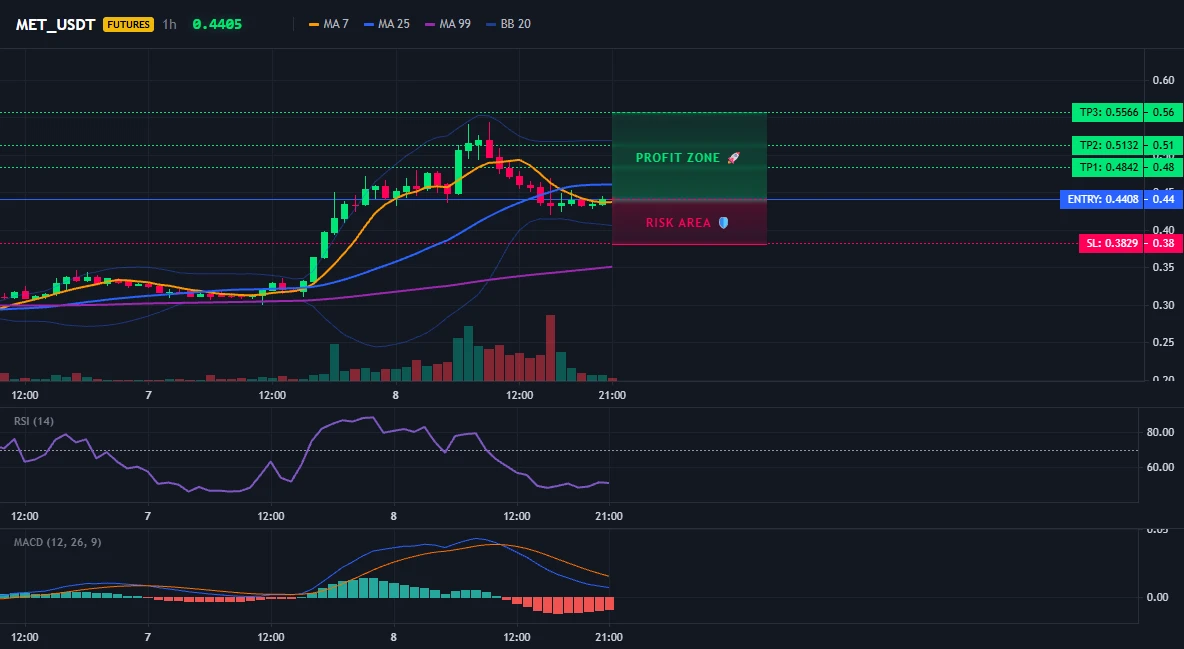Click the 60.00 RSI axis value
Image resolution: width=1184 pixels, height=649 pixels.
1161,467
